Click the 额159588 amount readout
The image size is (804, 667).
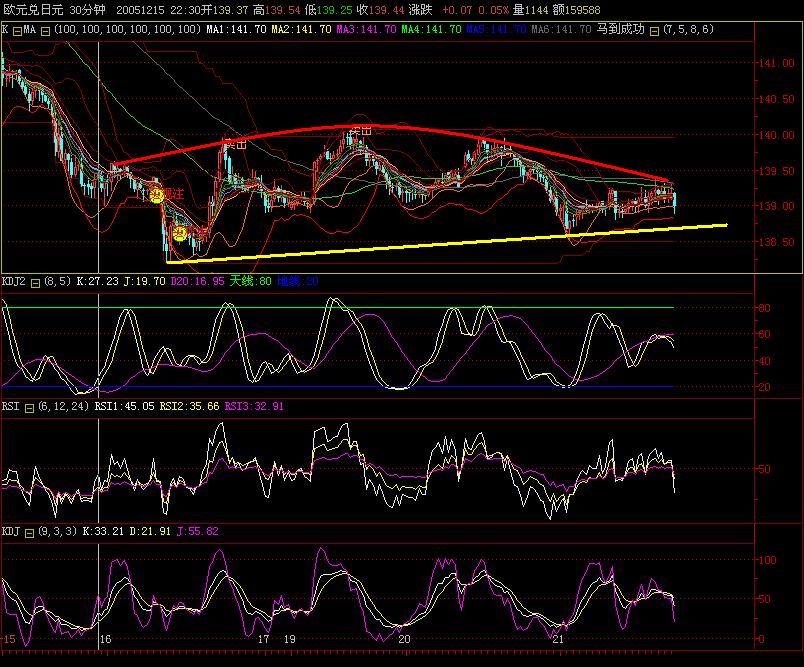(577, 10)
